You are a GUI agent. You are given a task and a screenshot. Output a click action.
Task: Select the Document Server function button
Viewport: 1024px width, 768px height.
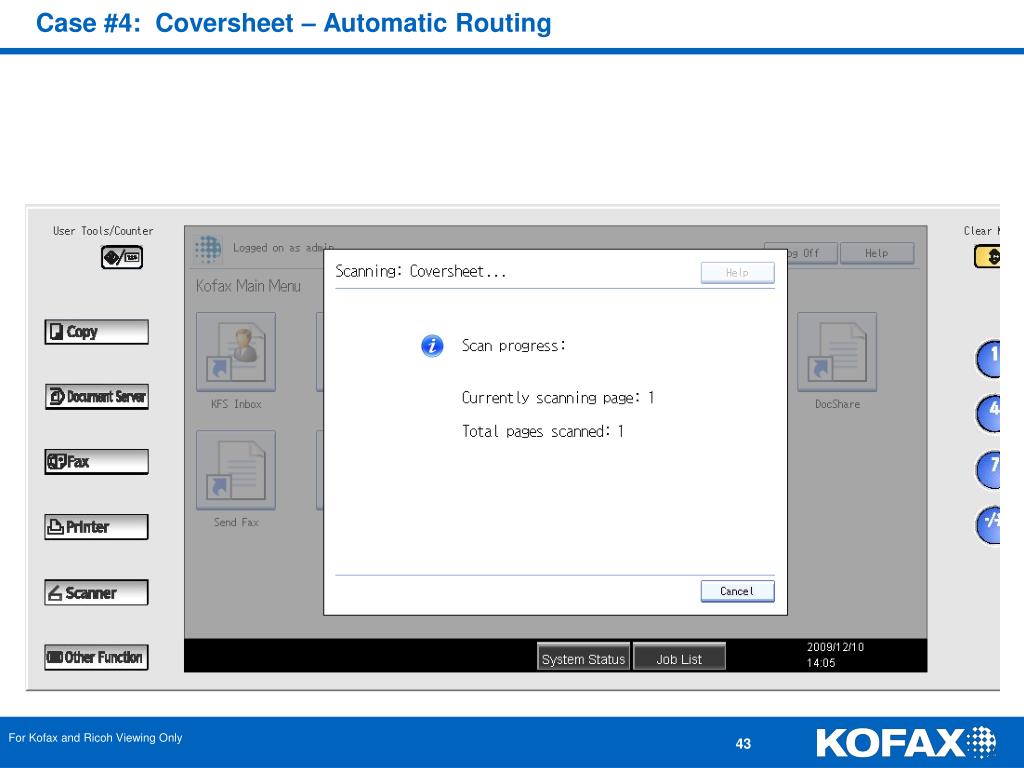pyautogui.click(x=97, y=396)
